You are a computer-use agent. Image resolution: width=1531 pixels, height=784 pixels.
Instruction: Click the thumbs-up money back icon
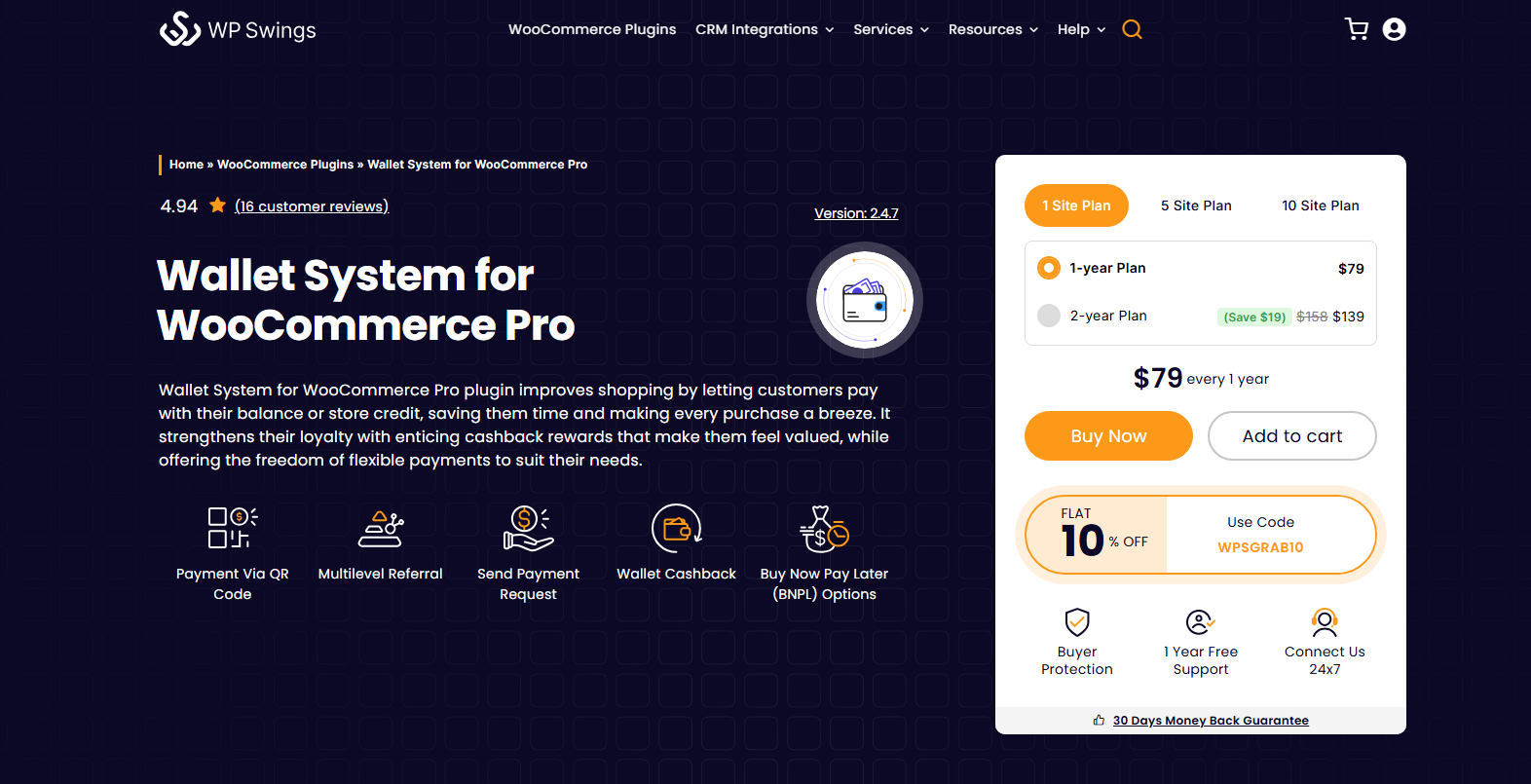click(x=1099, y=721)
